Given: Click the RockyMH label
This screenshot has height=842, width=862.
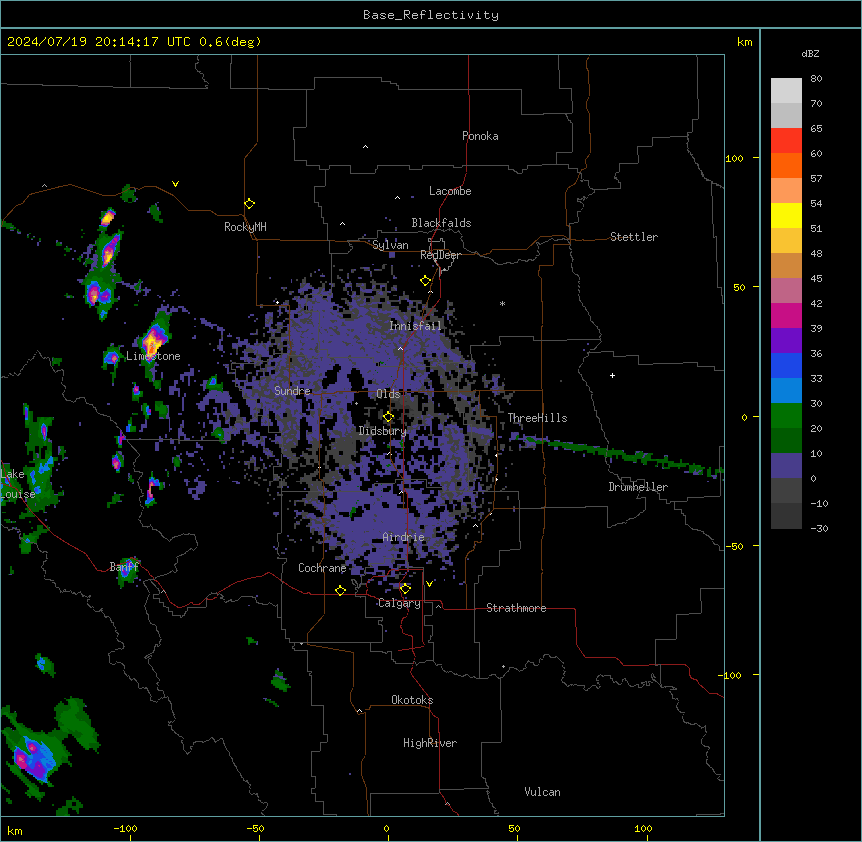Looking at the screenshot, I should (245, 227).
